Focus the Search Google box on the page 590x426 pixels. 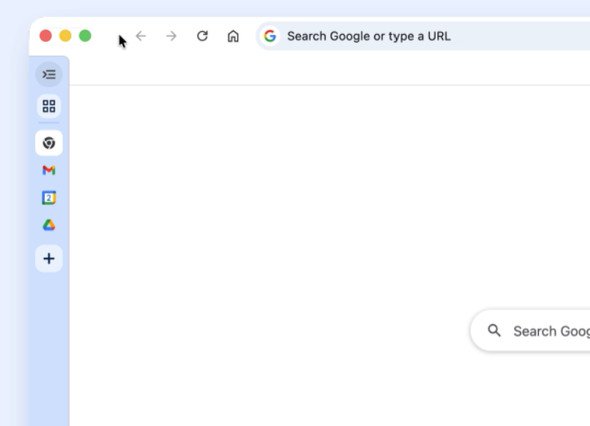point(530,331)
